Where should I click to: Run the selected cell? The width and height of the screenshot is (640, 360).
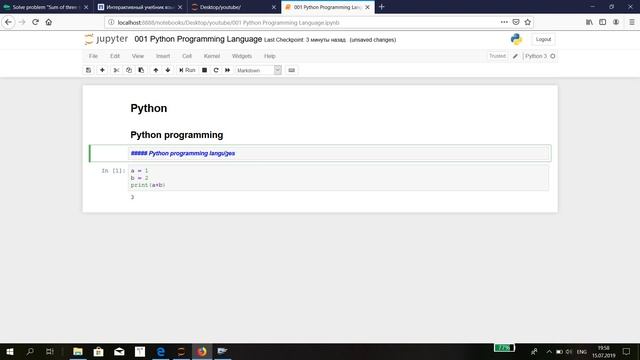coord(187,70)
